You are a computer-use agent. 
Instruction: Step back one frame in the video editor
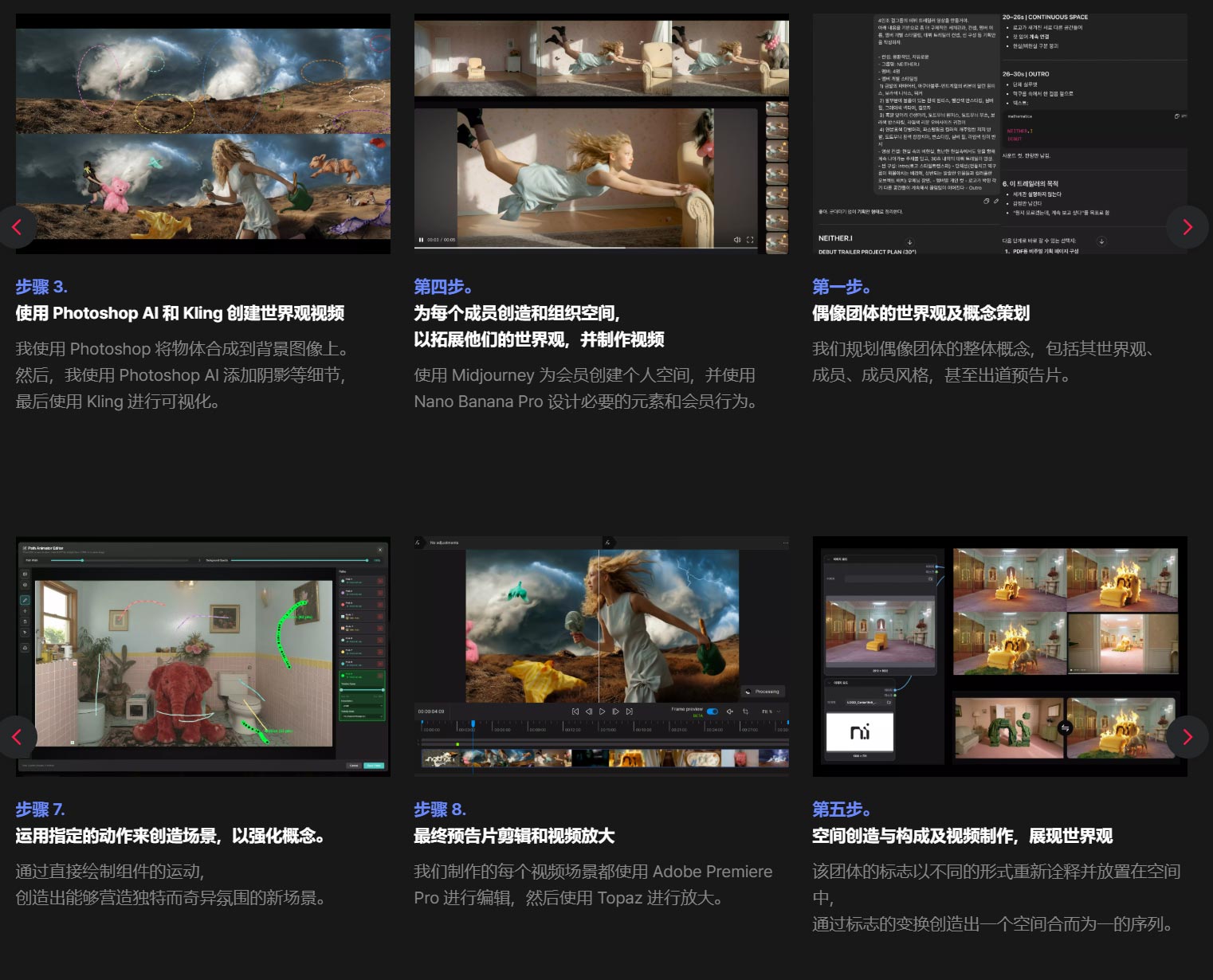click(x=588, y=711)
